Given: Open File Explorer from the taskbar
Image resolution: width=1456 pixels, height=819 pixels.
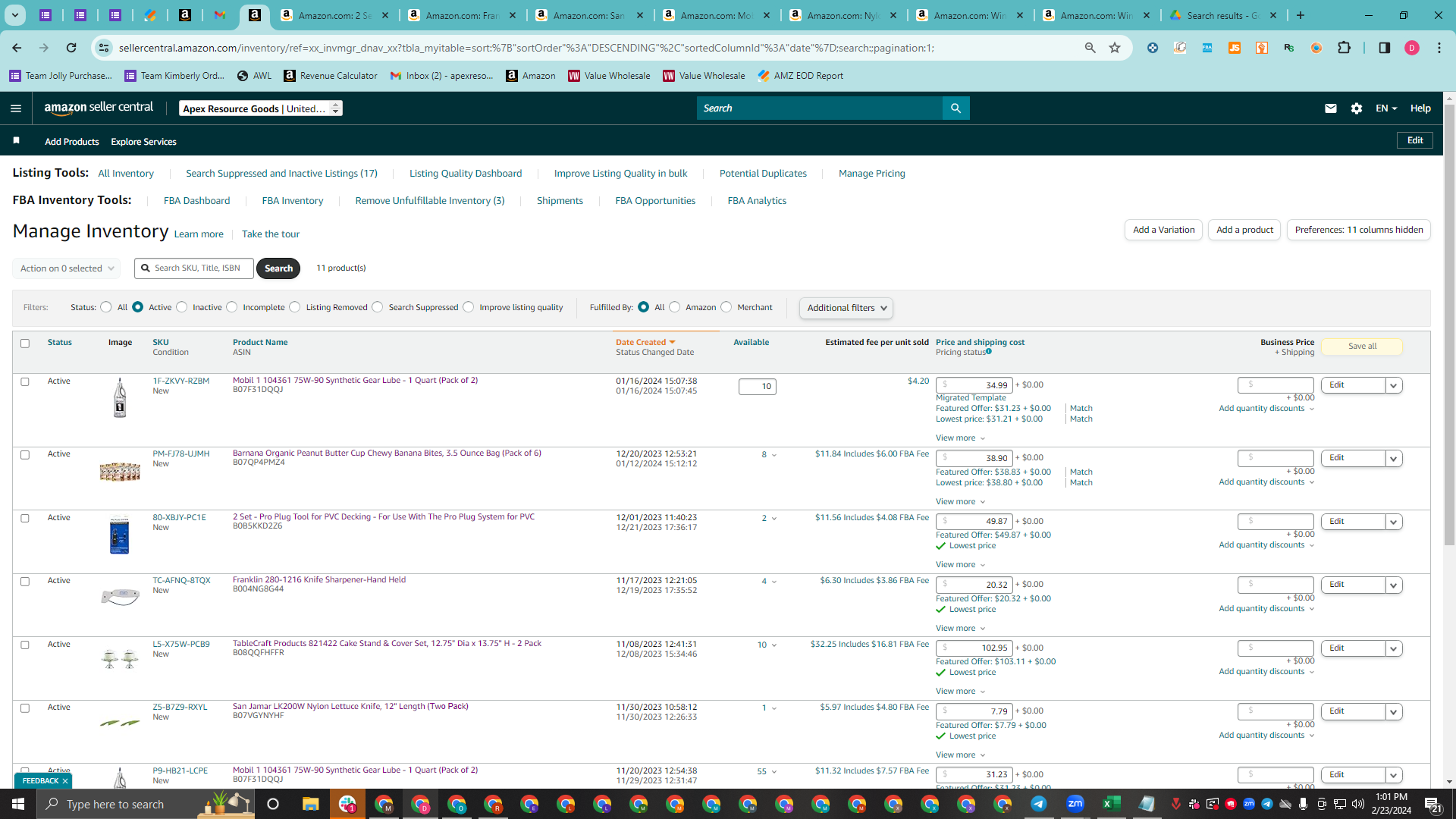Looking at the screenshot, I should tap(311, 804).
